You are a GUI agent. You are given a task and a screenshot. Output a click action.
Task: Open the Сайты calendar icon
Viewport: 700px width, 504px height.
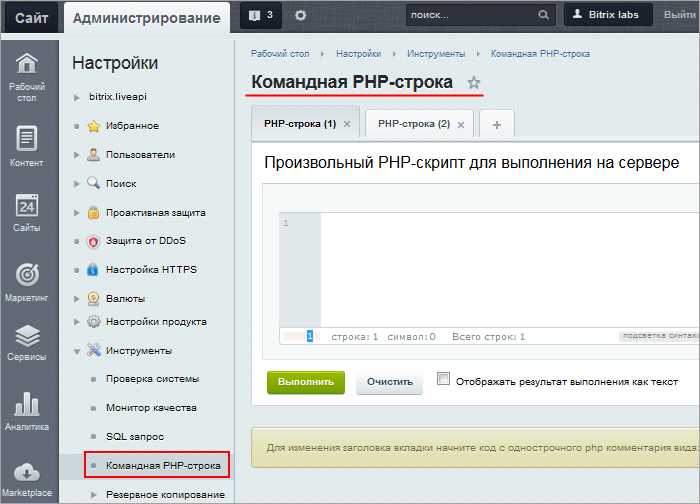(x=27, y=206)
